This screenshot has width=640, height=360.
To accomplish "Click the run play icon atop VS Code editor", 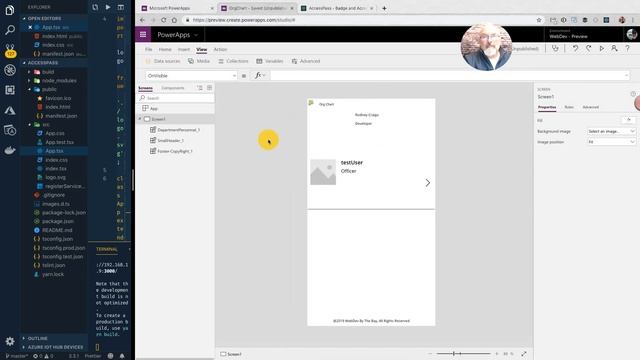I will coord(108,7).
